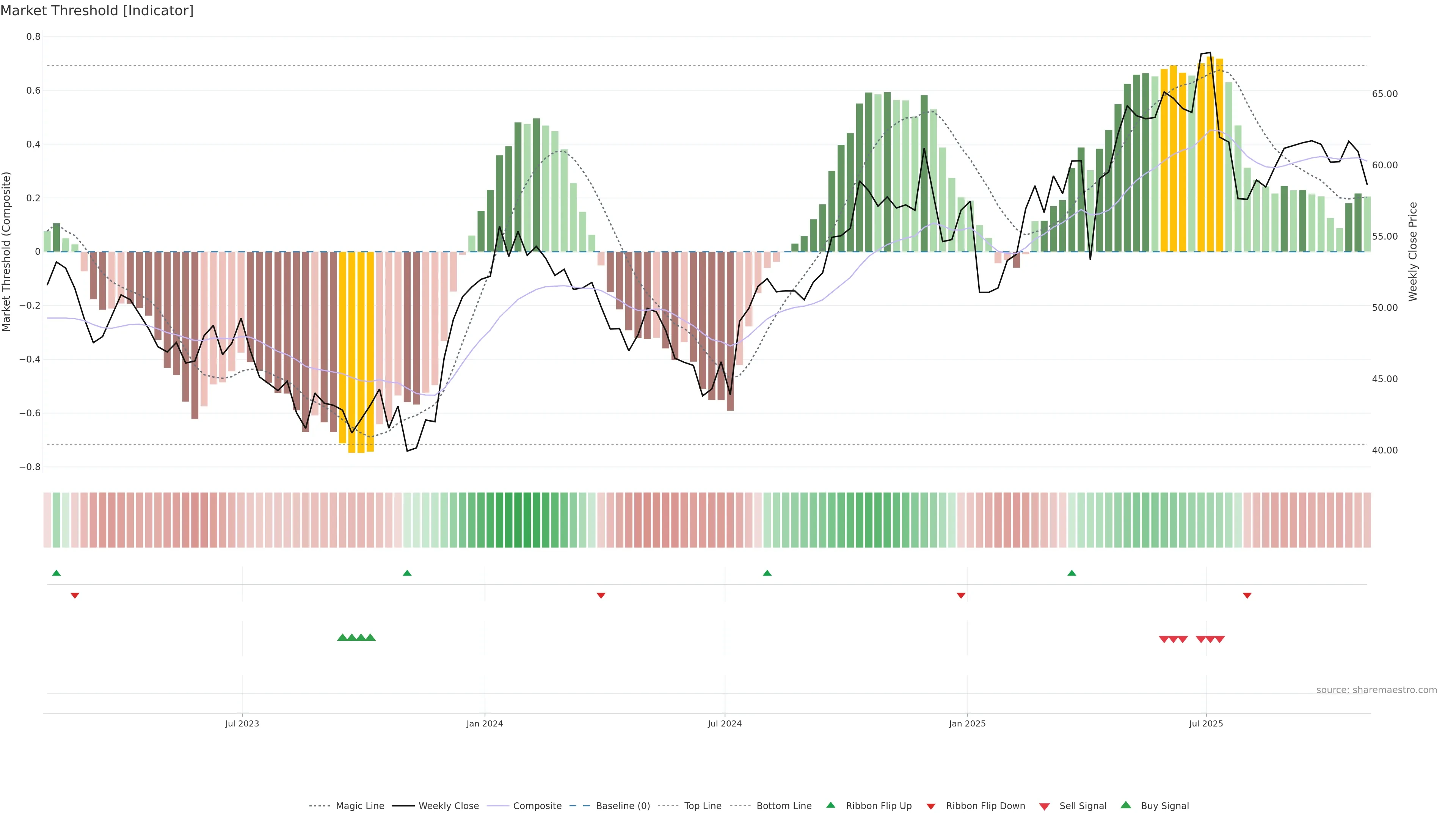Screen dimensions: 1456x819
Task: Click last Ribbon Flip Down marker after Jul 2025
Action: click(x=1247, y=595)
